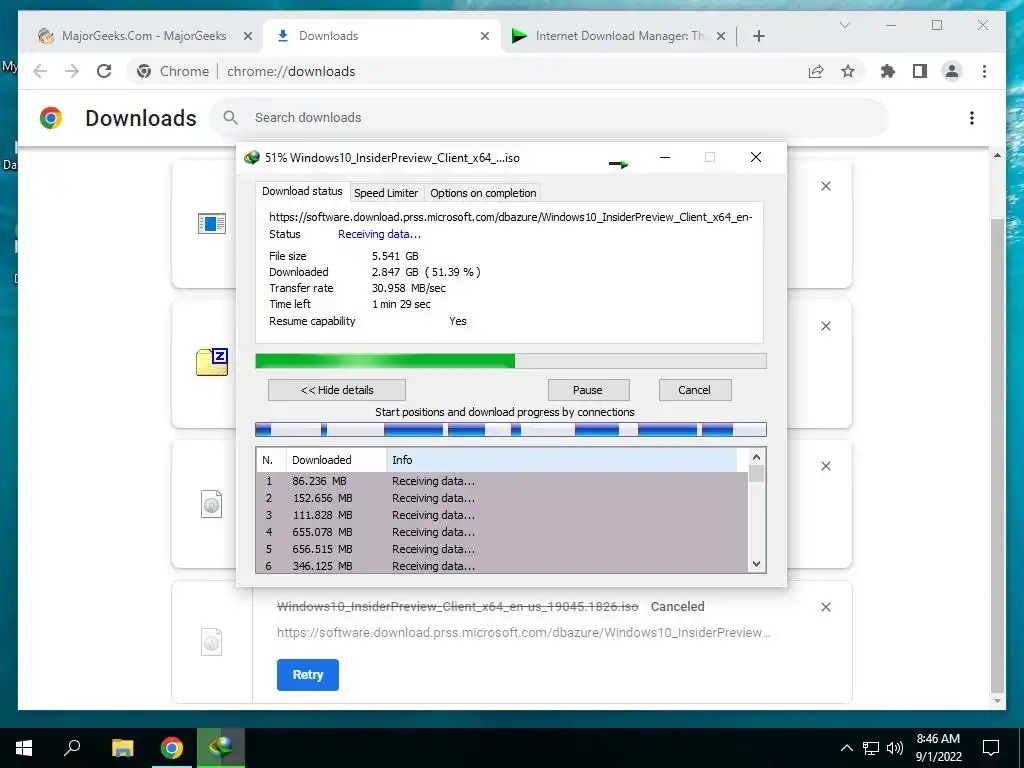Screen dimensions: 1024x768
Task: Click the connections segment progress bar
Action: tap(511, 429)
